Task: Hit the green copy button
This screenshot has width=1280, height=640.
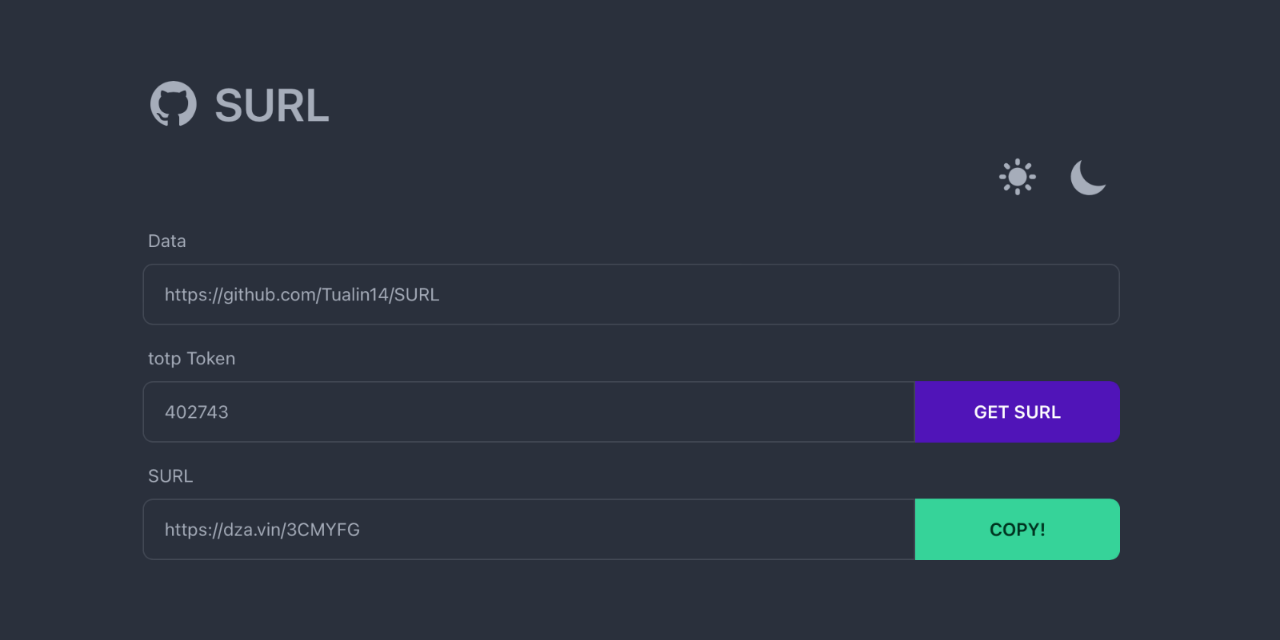Action: click(1017, 529)
